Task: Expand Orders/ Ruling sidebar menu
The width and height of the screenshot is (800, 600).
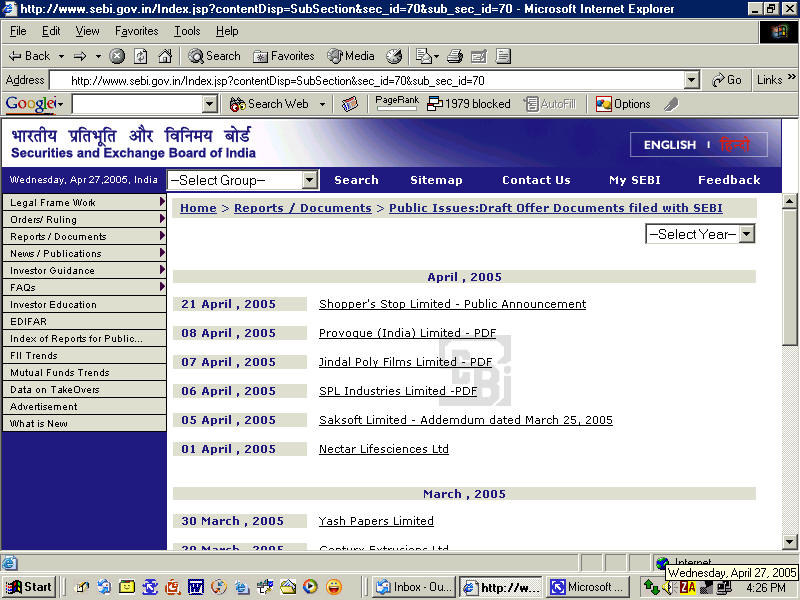Action: (x=84, y=219)
